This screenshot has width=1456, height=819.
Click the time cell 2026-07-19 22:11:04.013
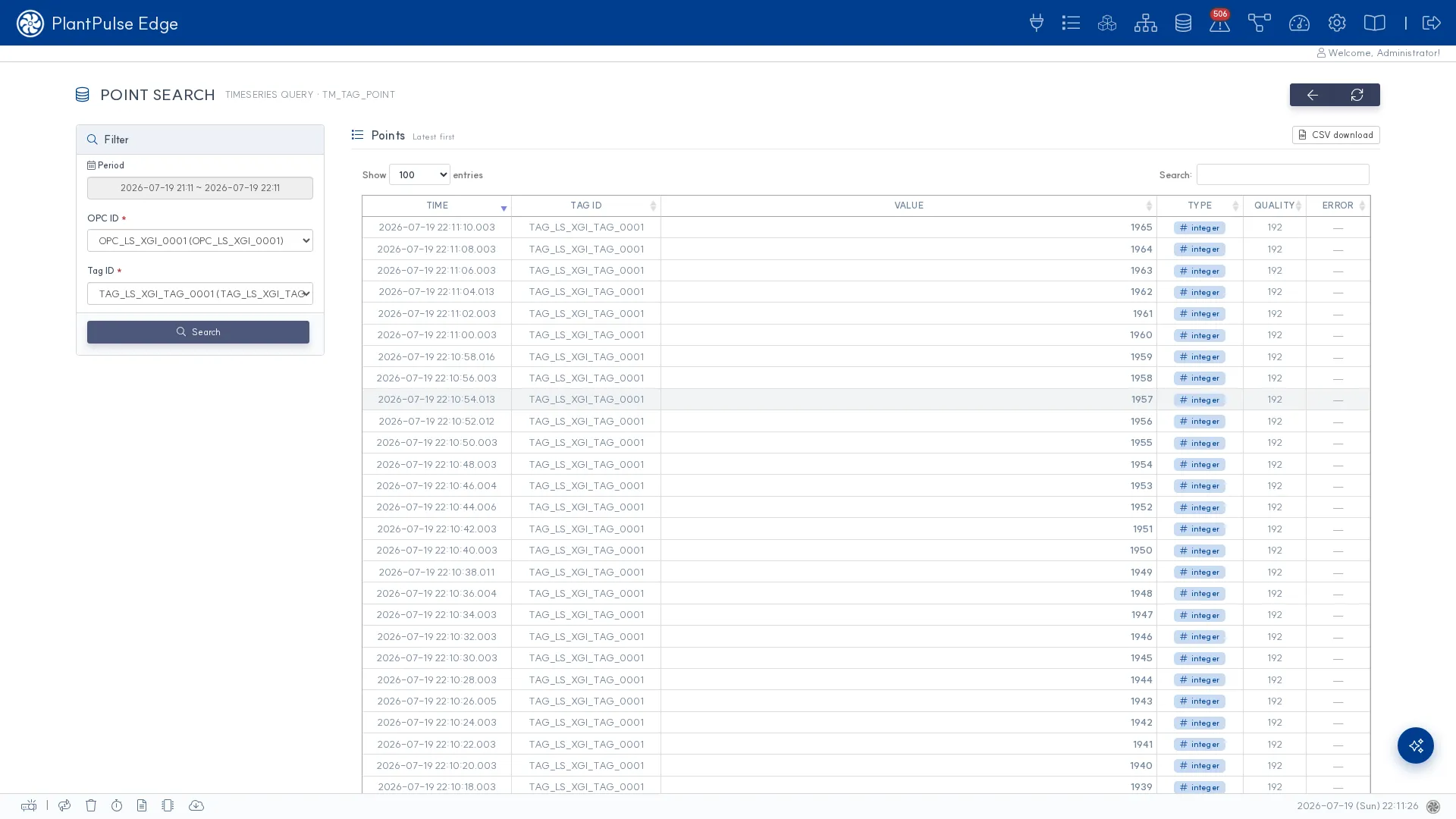click(437, 292)
